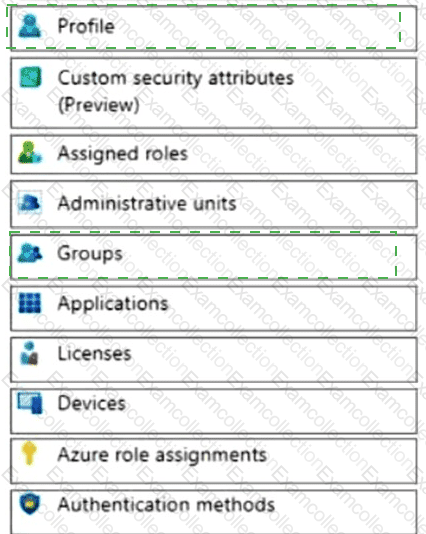Click the Licenses person icon
This screenshot has height=534, width=426.
point(29,353)
